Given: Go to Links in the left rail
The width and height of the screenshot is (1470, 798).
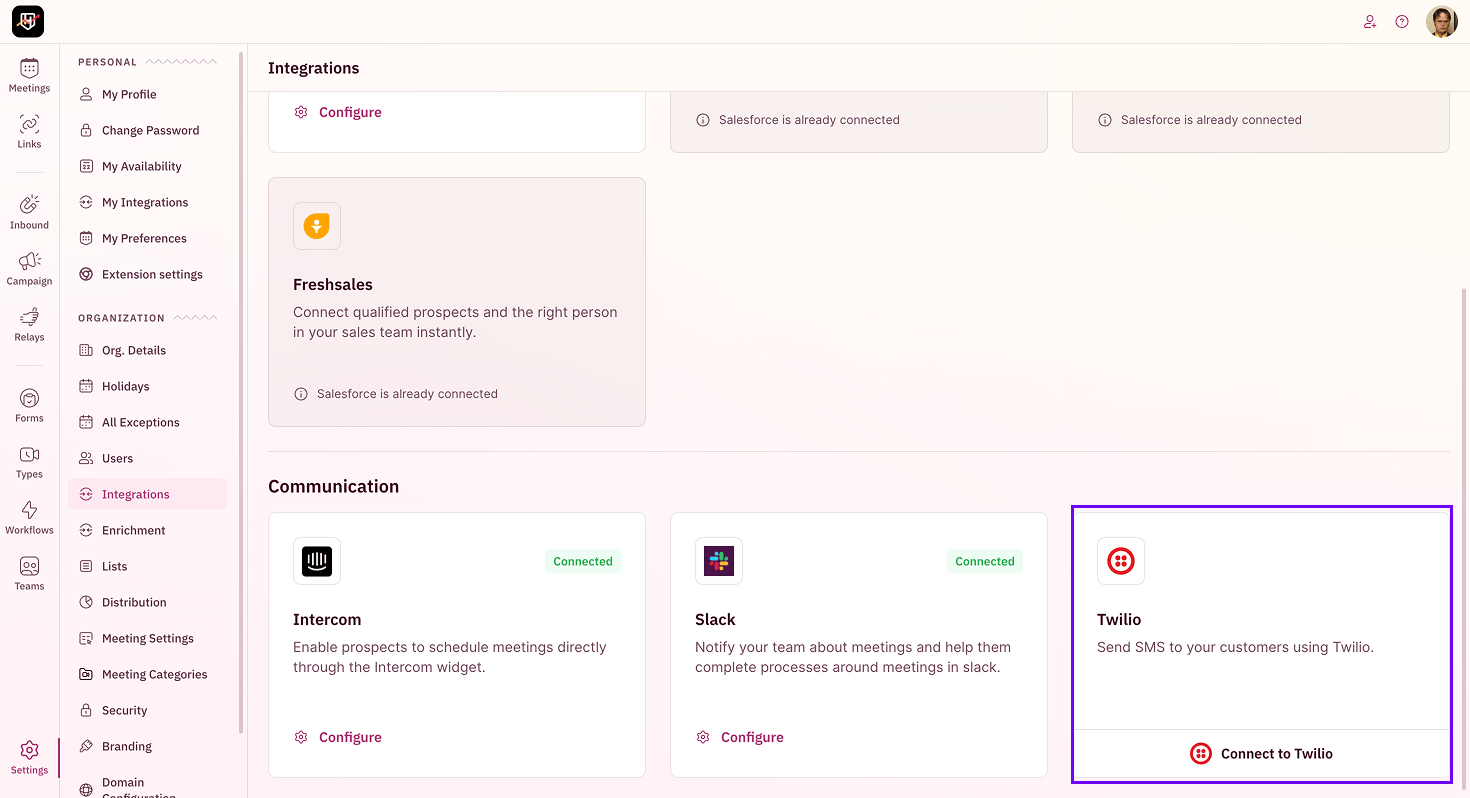Looking at the screenshot, I should [29, 131].
